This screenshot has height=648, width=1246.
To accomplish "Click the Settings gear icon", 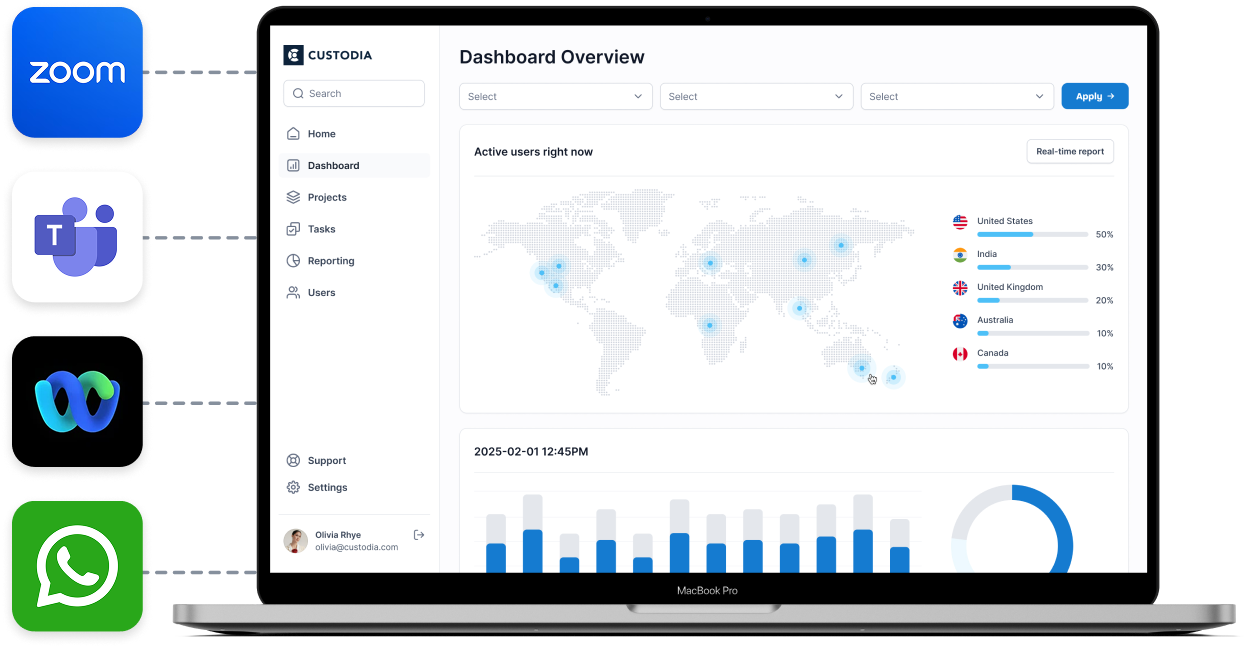I will [x=293, y=488].
